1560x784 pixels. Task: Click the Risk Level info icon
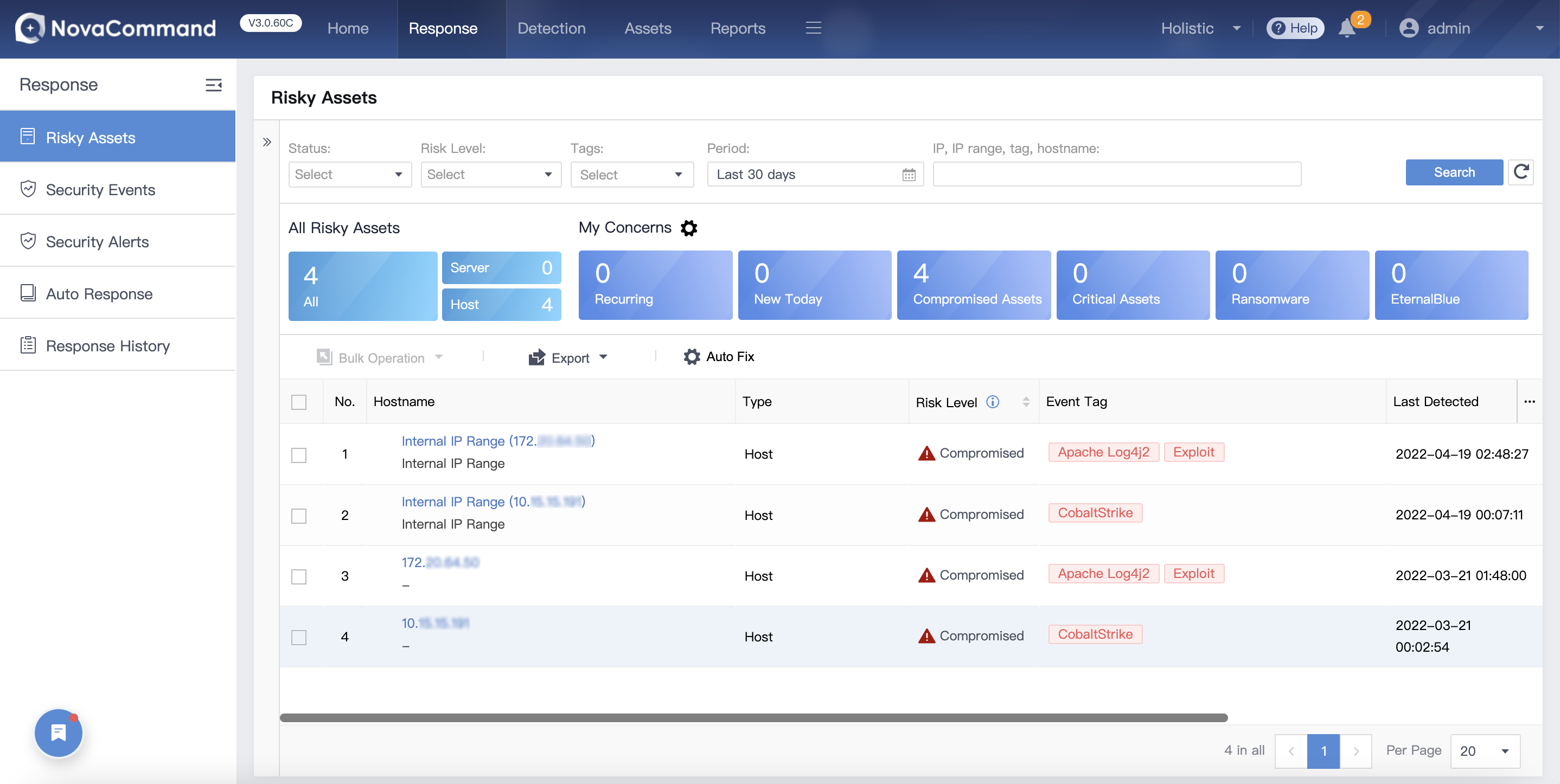click(x=993, y=401)
